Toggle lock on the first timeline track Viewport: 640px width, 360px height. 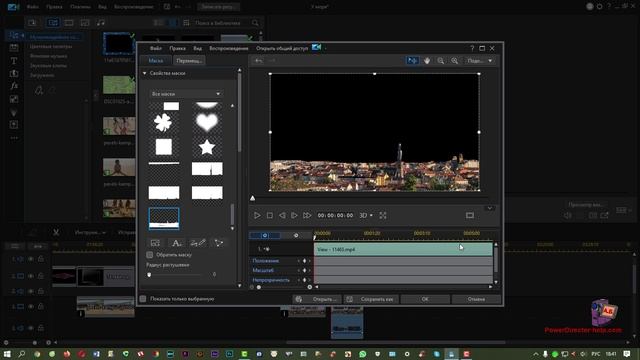[40, 259]
